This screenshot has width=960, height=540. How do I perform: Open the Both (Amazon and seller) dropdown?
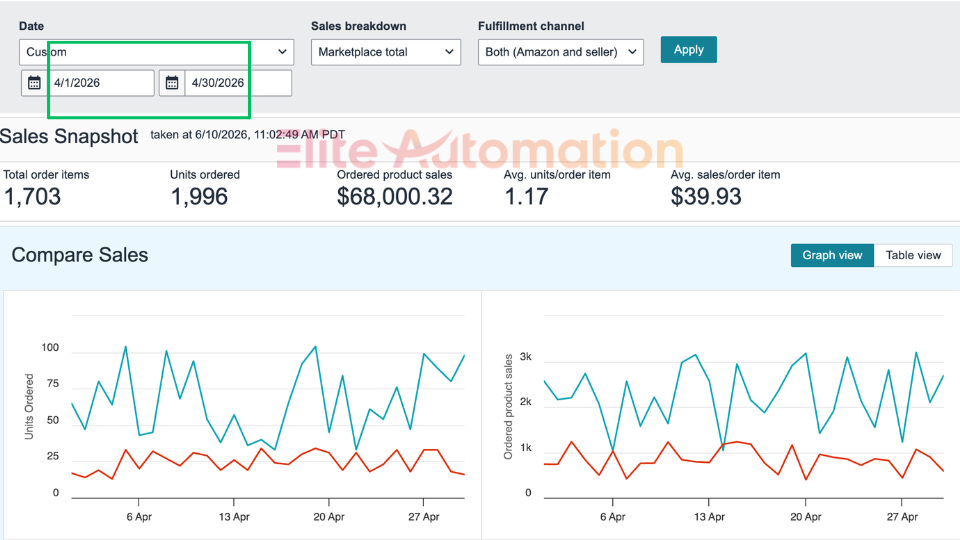561,52
